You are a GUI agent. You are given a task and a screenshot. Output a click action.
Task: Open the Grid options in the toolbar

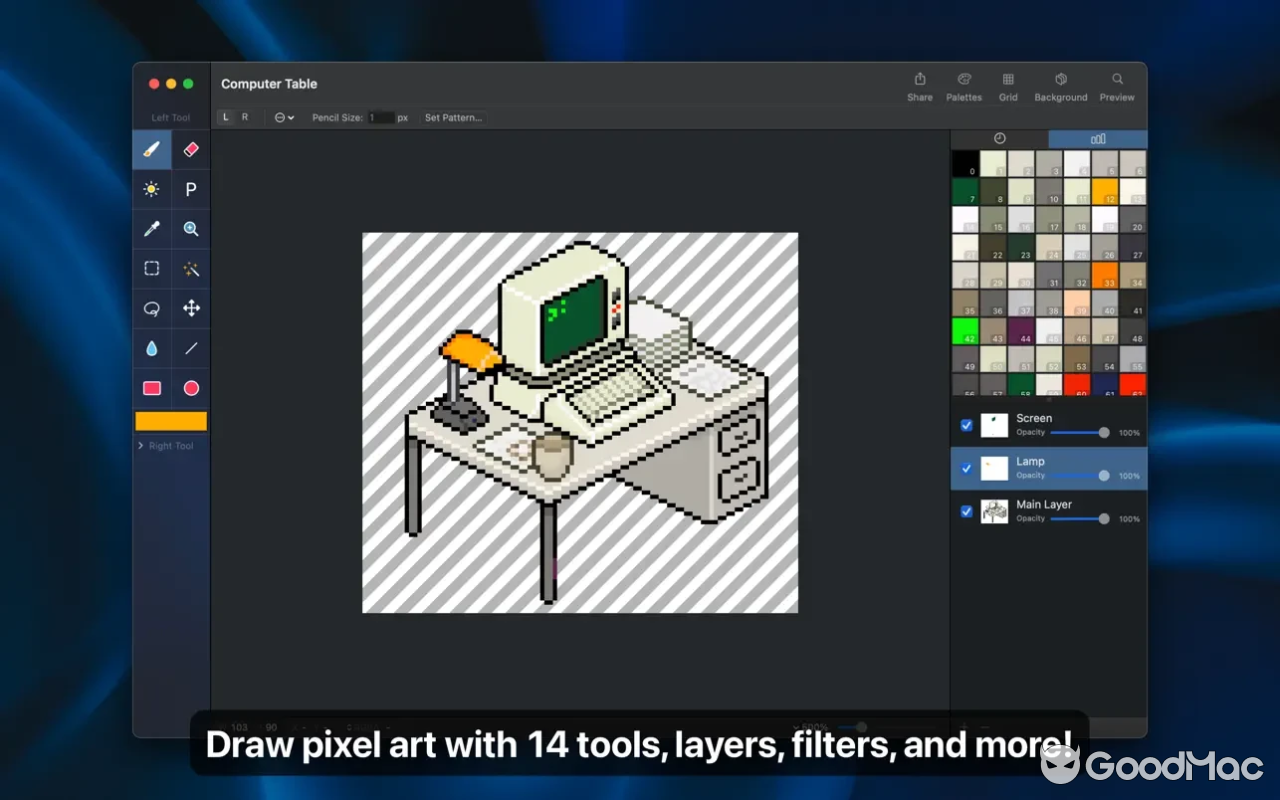[x=1008, y=85]
